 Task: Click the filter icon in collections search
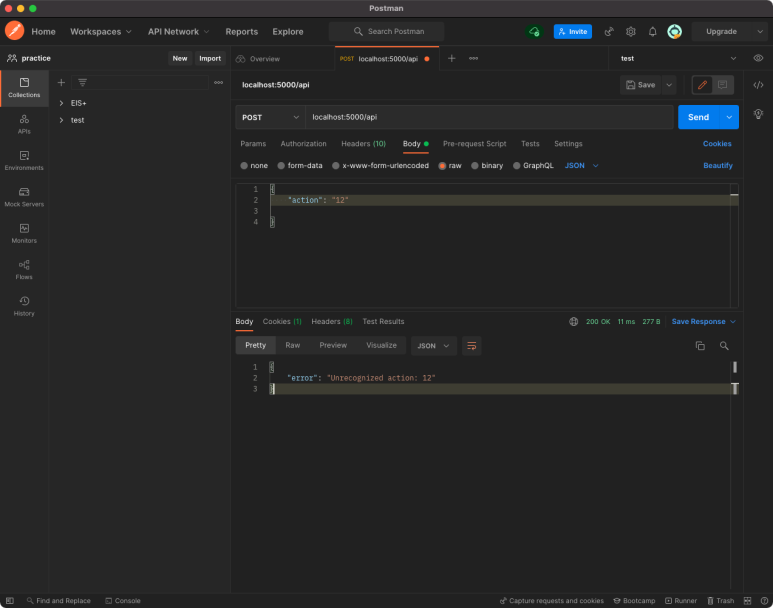tap(82, 82)
